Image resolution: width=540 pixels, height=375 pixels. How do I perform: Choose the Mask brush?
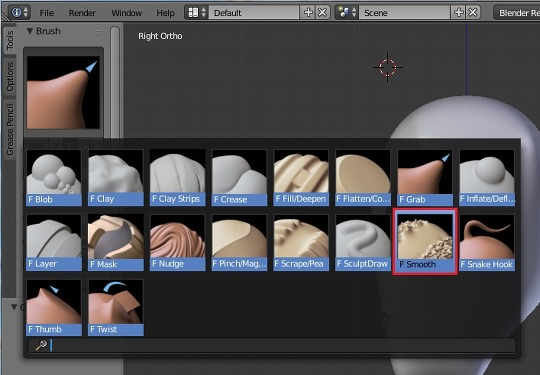click(x=116, y=242)
